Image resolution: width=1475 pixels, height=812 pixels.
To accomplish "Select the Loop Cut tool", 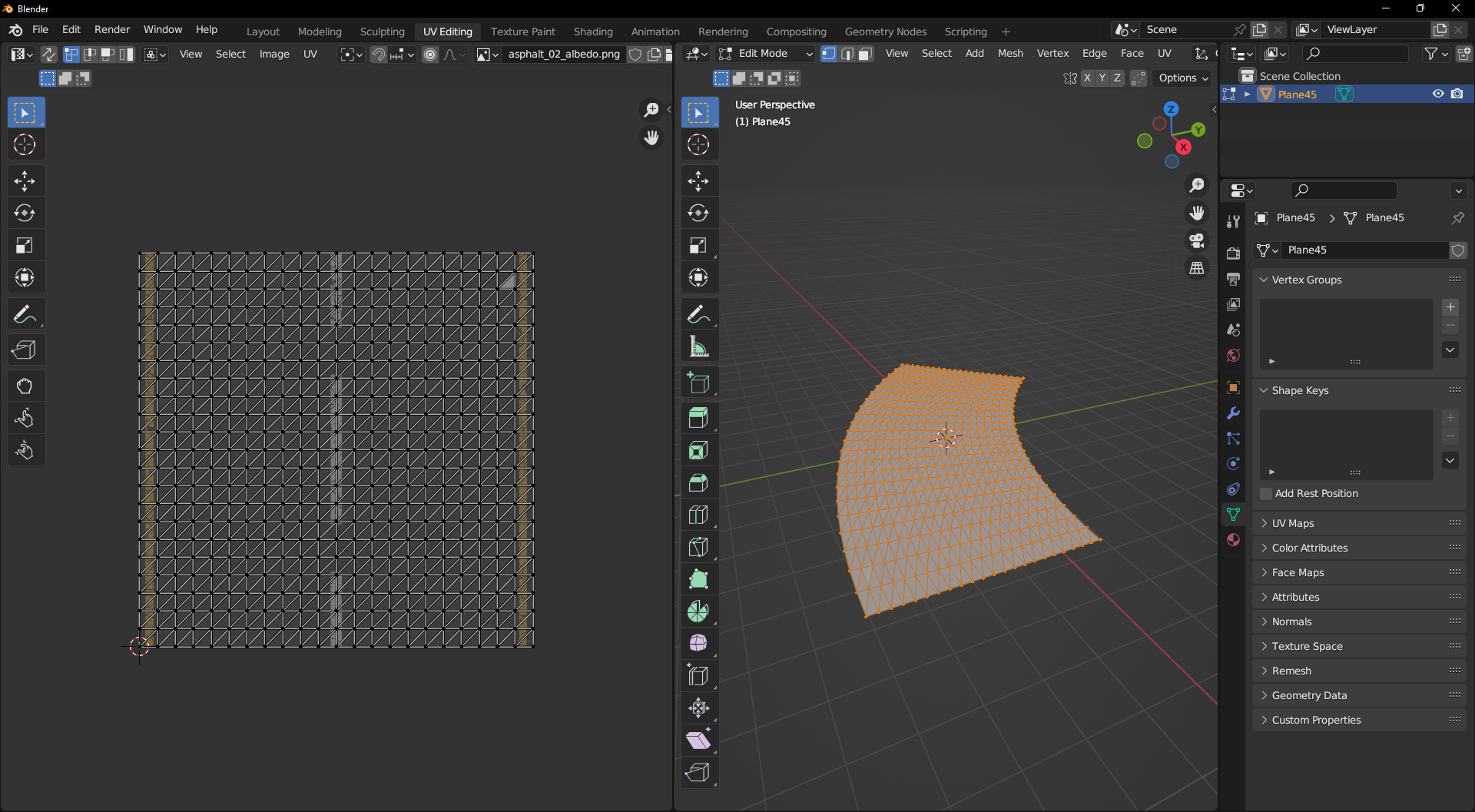I will click(x=700, y=514).
